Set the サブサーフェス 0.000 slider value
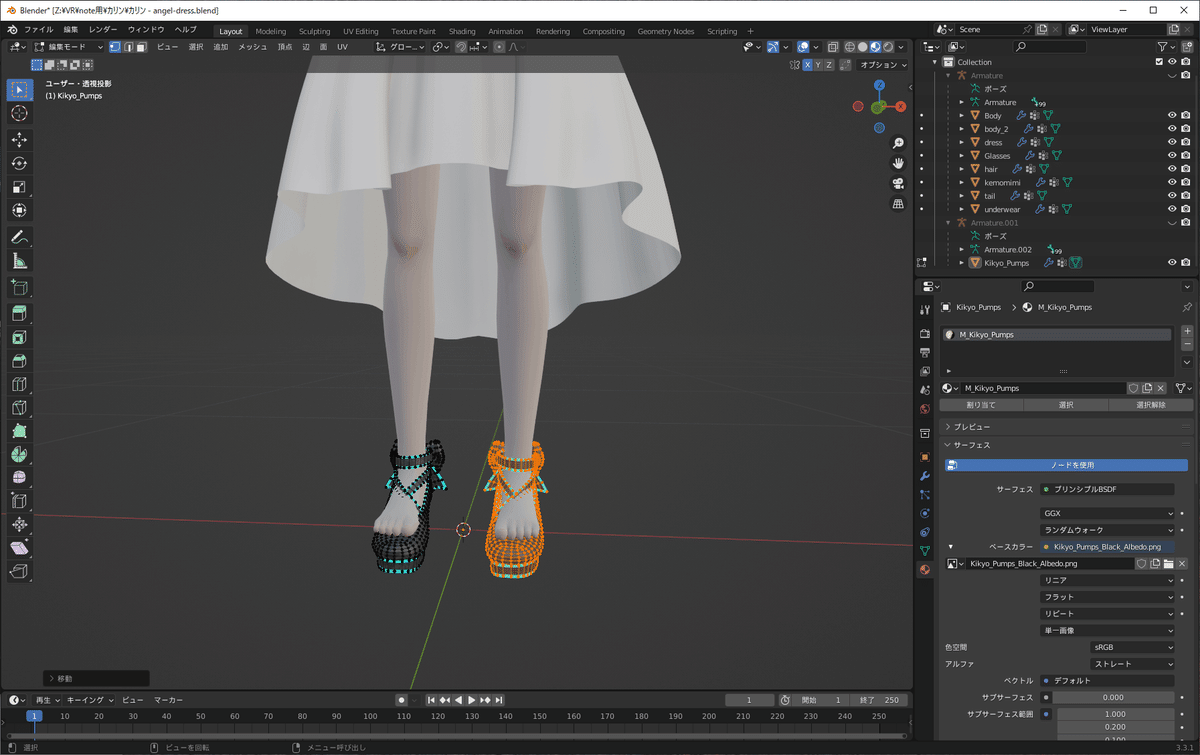1200x755 pixels. pyautogui.click(x=1113, y=697)
